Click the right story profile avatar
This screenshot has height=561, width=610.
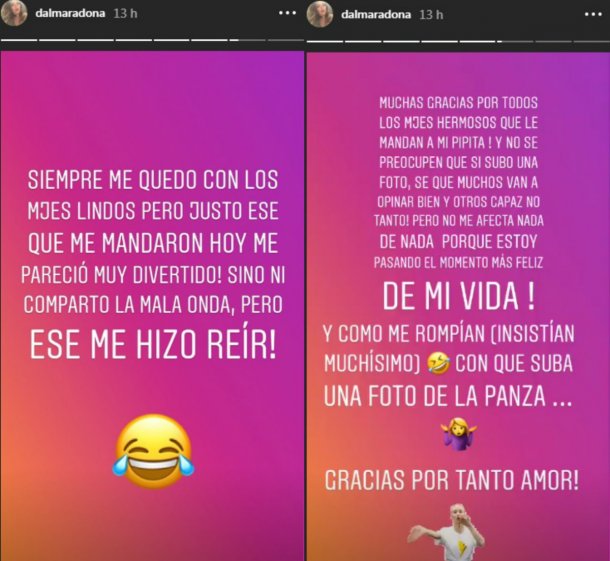click(x=320, y=14)
